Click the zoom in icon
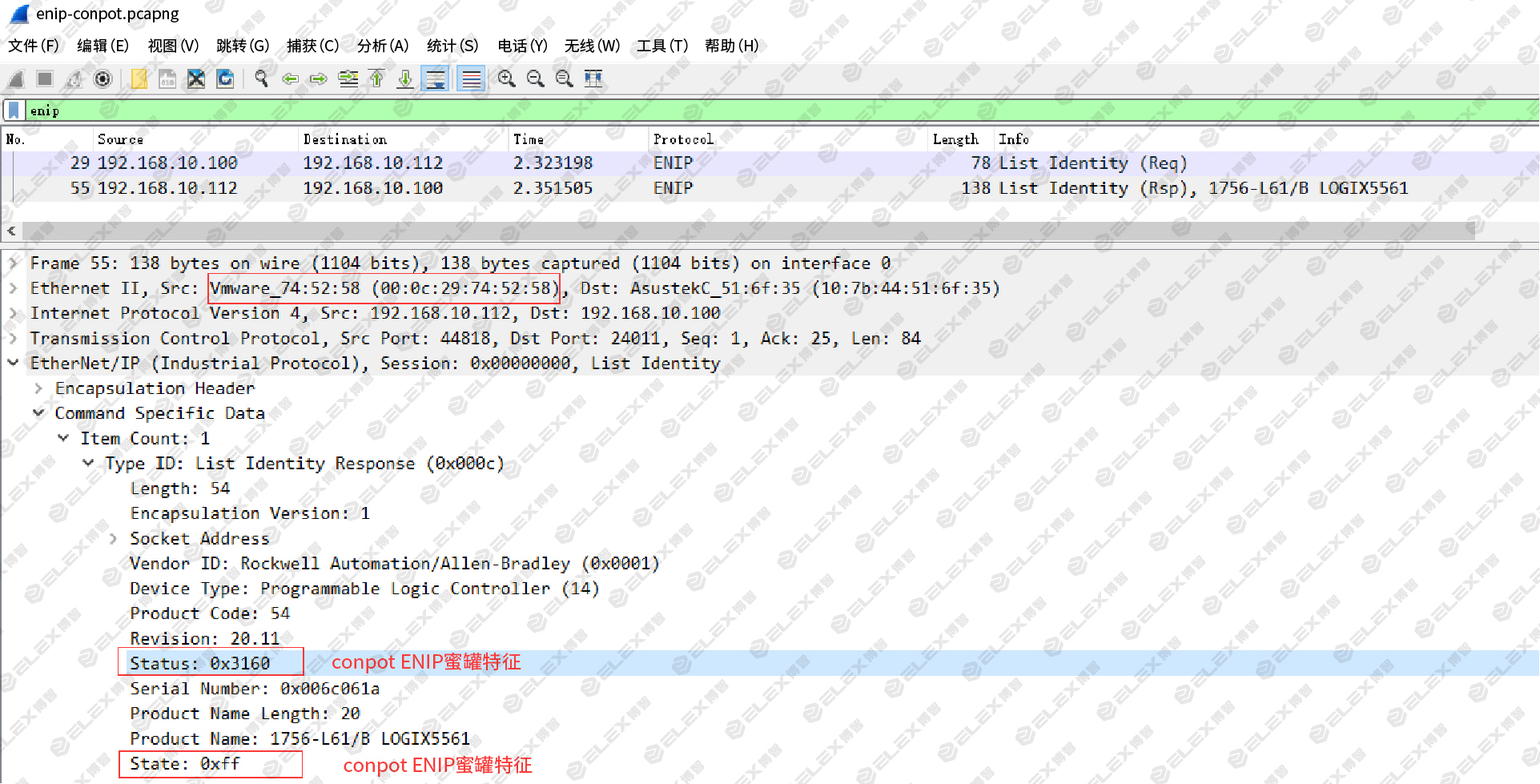The height and width of the screenshot is (784, 1540). click(506, 78)
